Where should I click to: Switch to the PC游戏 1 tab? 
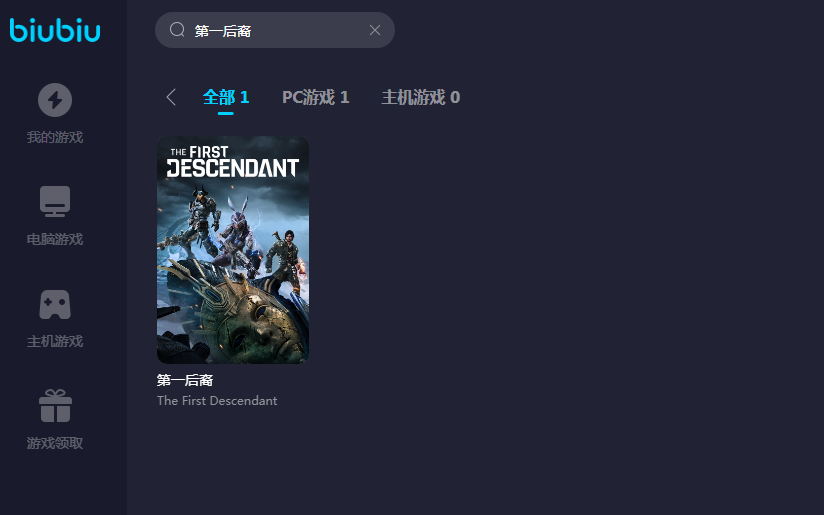[x=315, y=97]
